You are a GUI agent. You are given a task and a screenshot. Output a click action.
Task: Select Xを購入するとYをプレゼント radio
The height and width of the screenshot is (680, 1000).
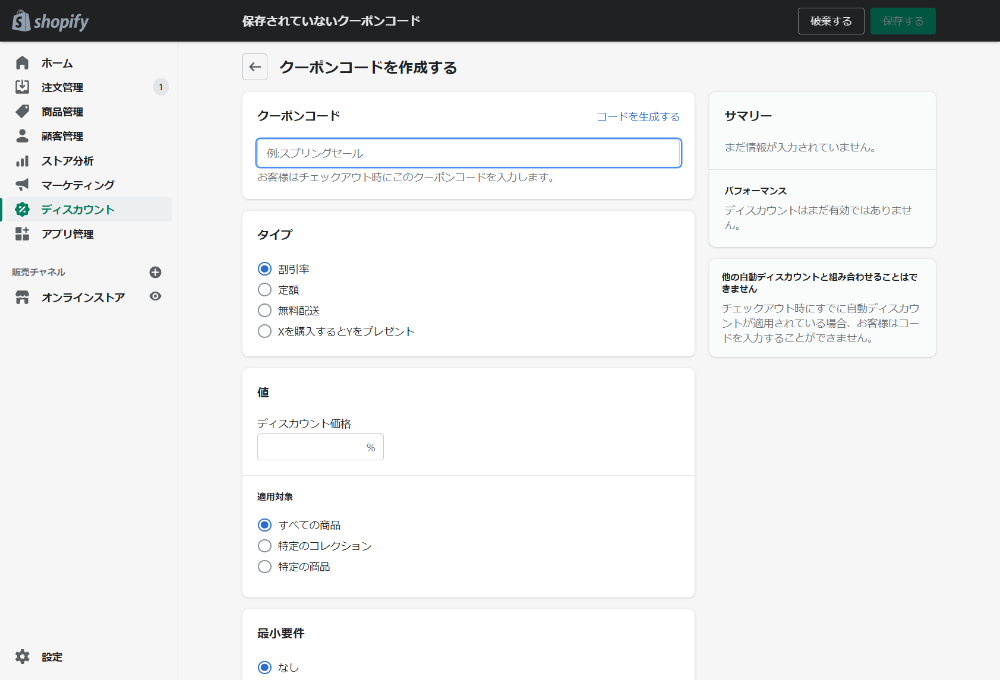(x=265, y=331)
